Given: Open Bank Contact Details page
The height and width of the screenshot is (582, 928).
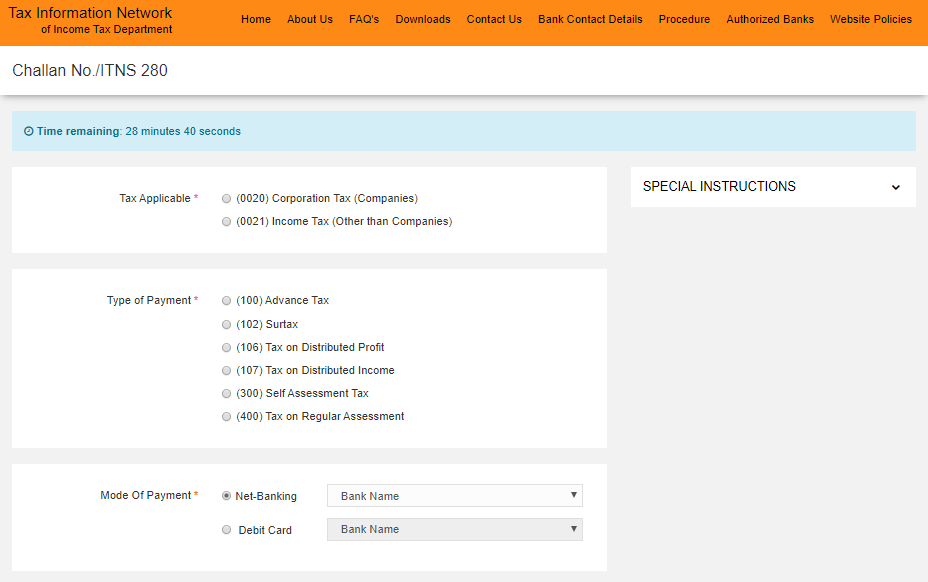Looking at the screenshot, I should tap(590, 19).
